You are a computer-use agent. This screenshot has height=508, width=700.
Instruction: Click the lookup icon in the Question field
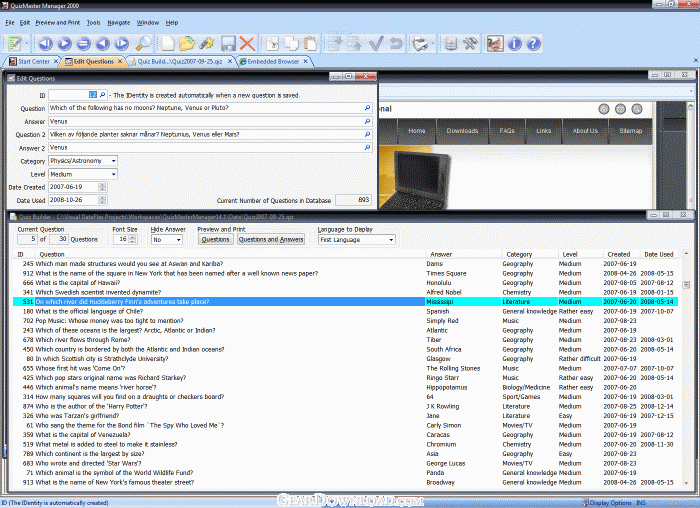367,108
